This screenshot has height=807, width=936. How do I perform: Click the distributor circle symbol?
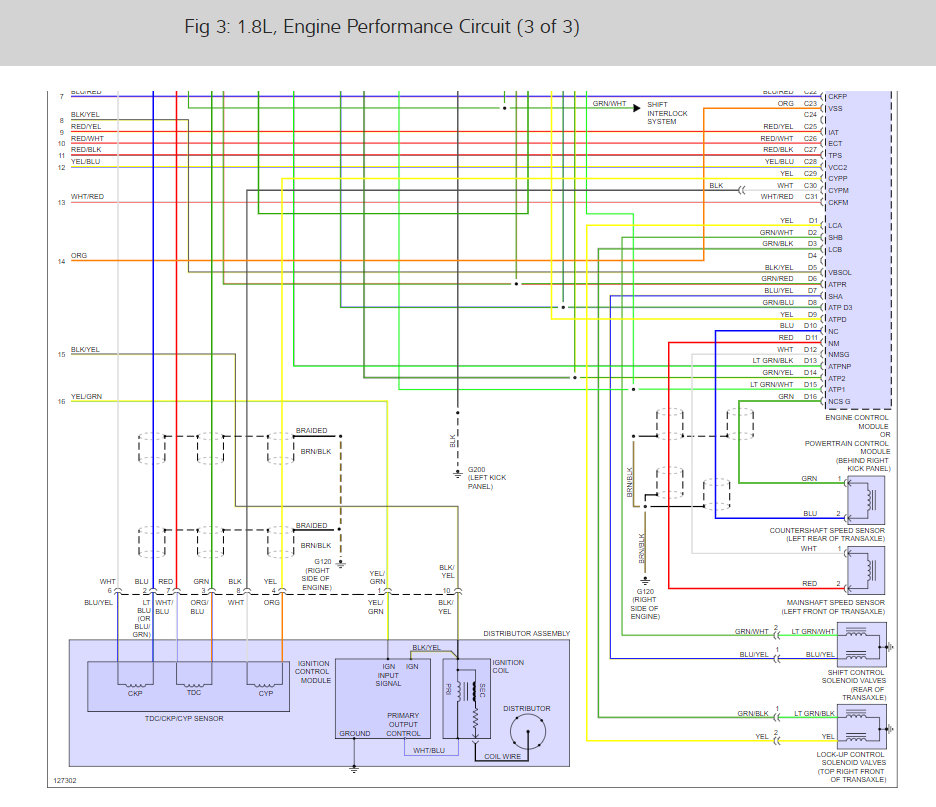click(x=528, y=731)
